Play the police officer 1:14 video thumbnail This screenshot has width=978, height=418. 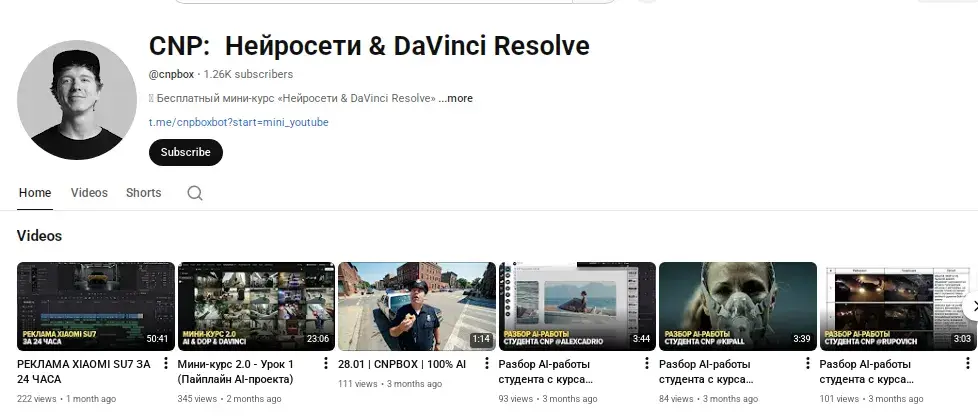pyautogui.click(x=417, y=306)
